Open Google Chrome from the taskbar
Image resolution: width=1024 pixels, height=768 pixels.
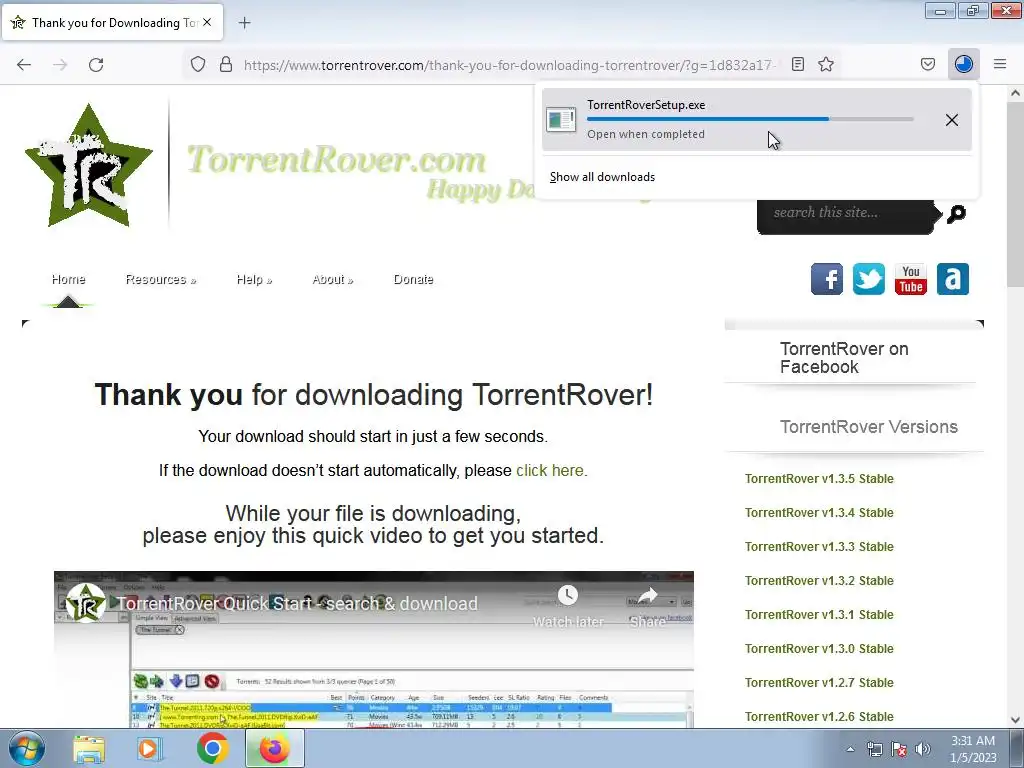(212, 748)
